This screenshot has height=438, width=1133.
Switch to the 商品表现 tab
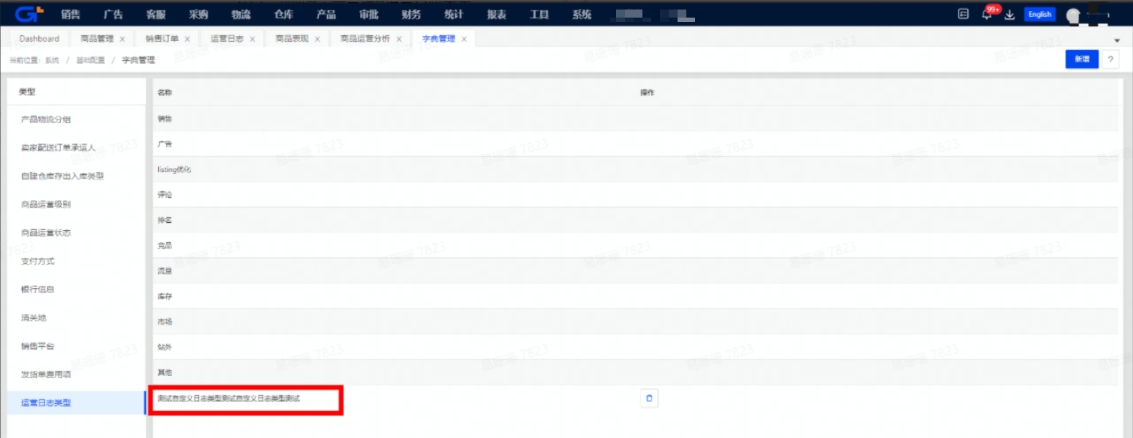coord(292,39)
